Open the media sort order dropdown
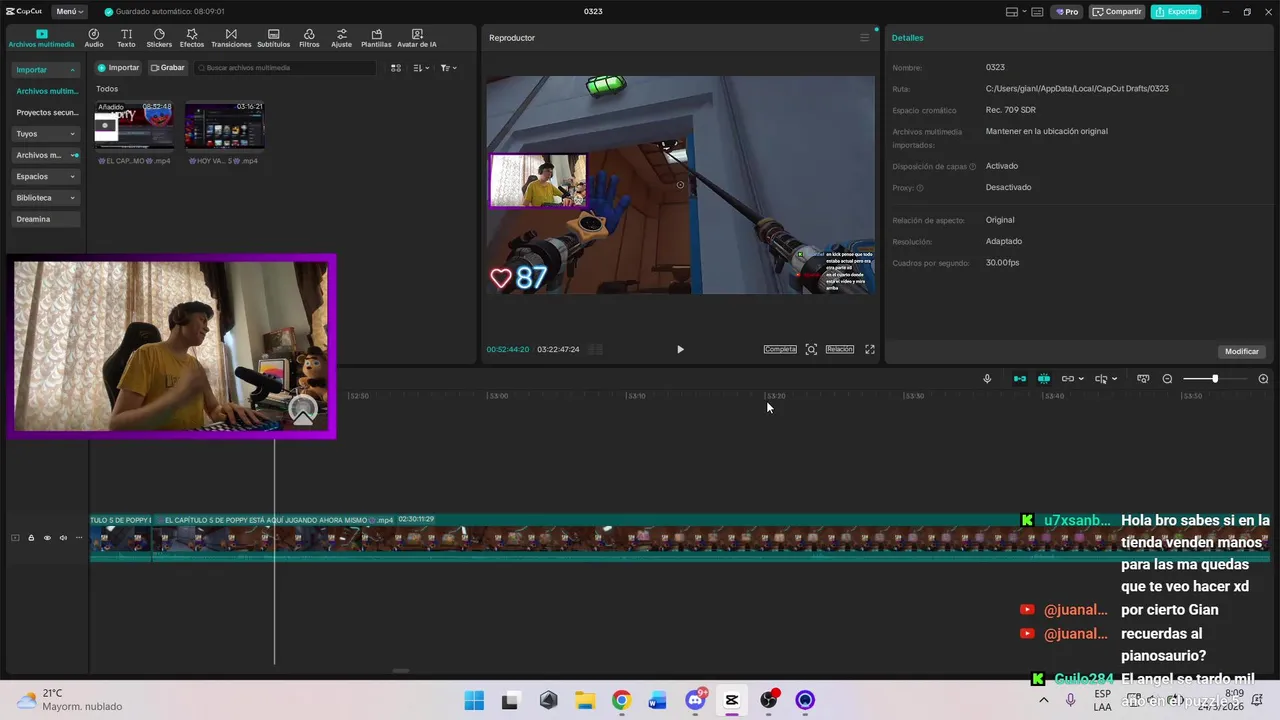The width and height of the screenshot is (1280, 720). [421, 68]
